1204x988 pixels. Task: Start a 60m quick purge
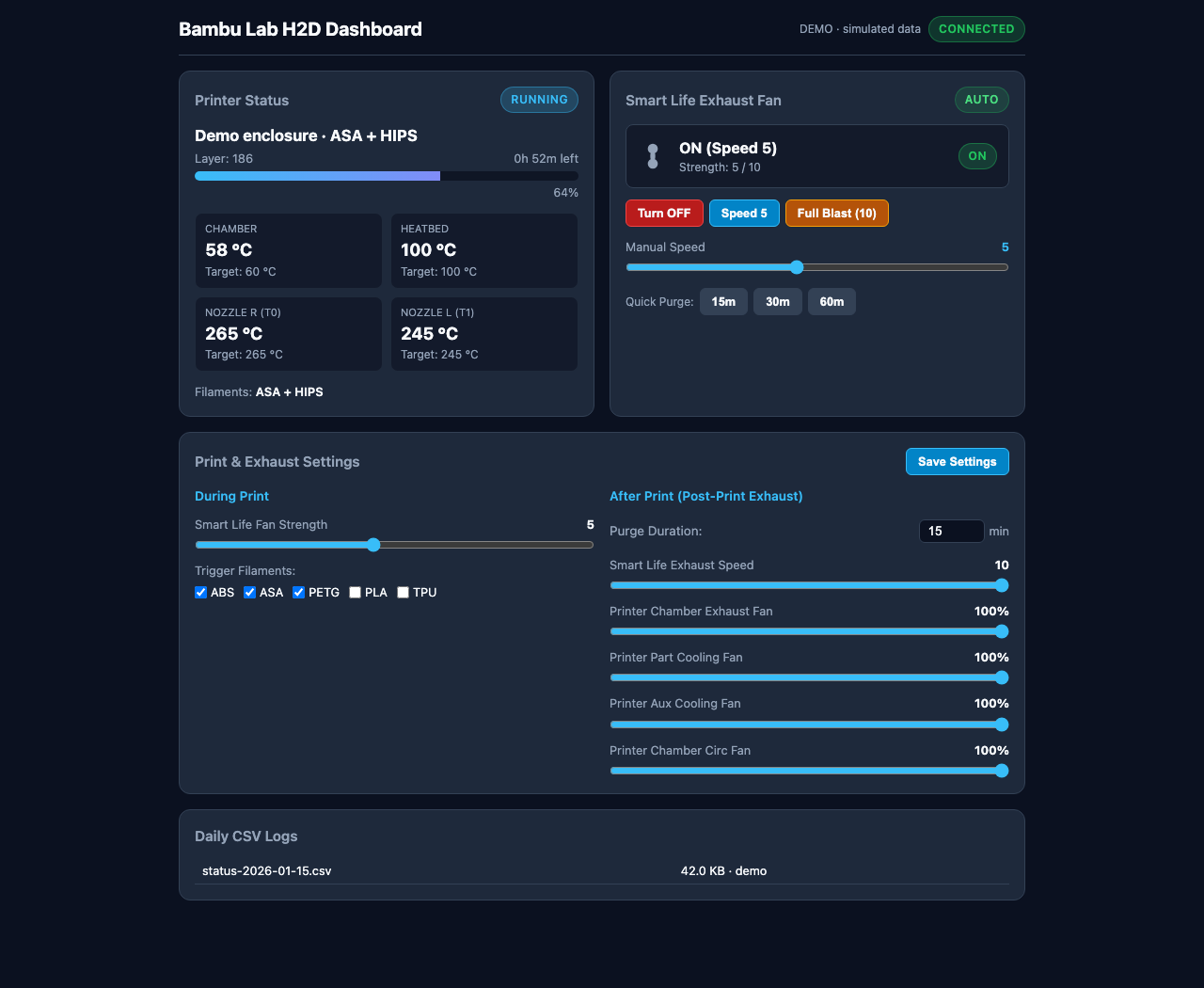[x=832, y=301]
